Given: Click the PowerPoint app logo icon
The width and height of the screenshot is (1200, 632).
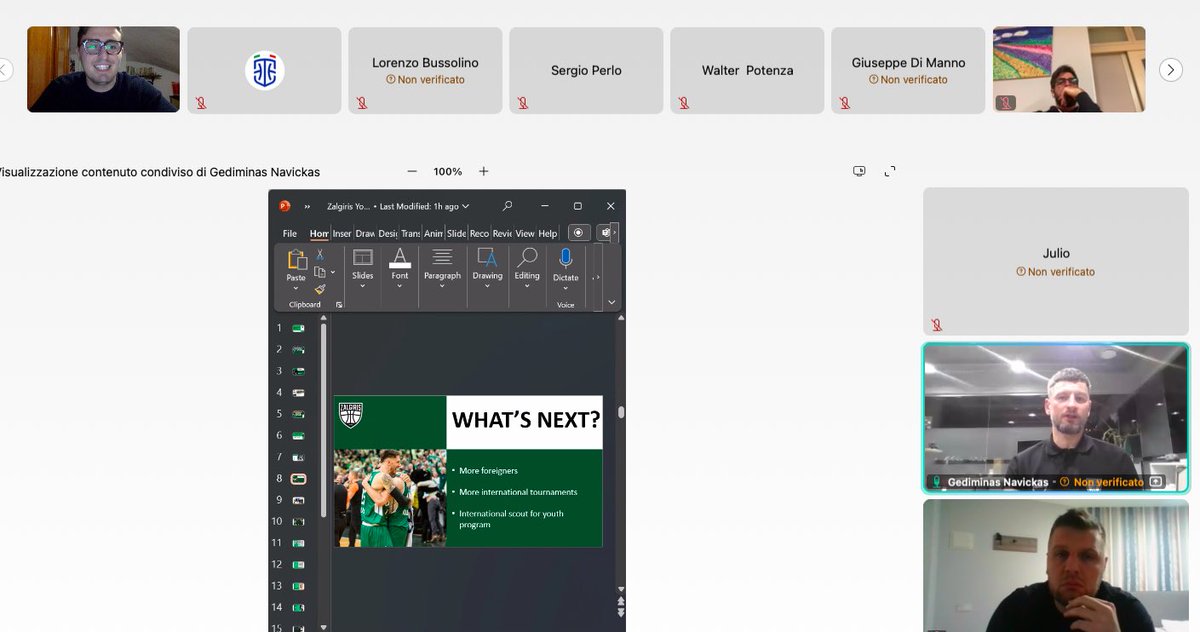Looking at the screenshot, I should (x=285, y=206).
